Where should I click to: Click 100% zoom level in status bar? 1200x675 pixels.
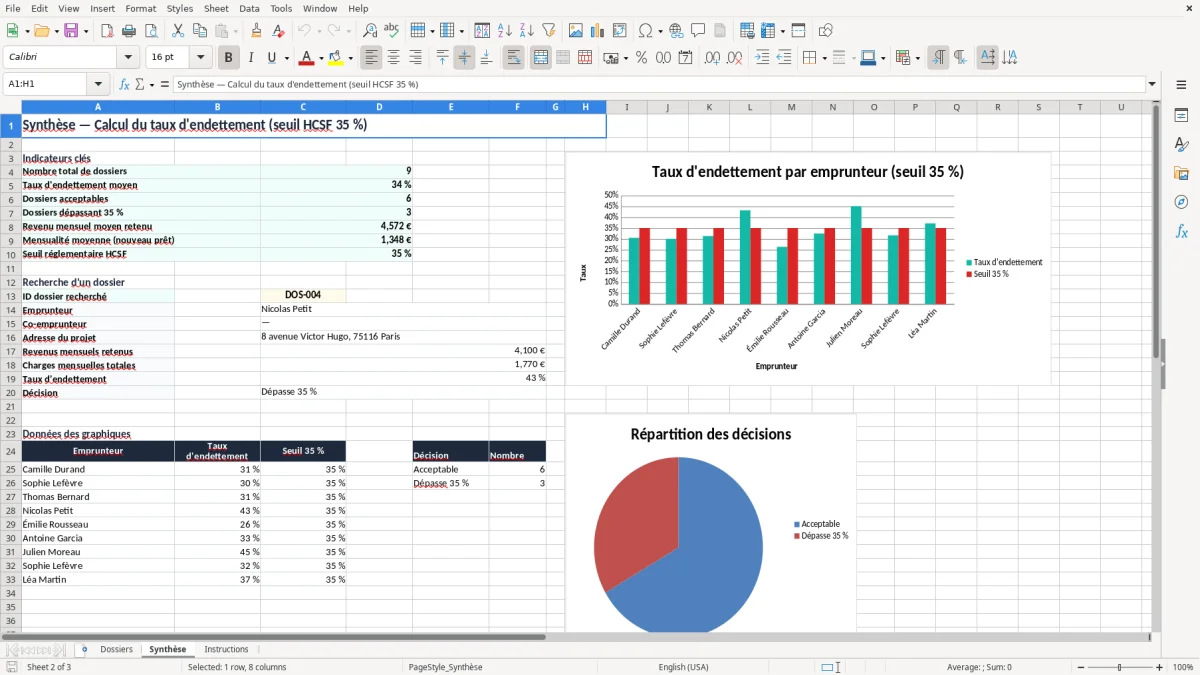[1182, 667]
